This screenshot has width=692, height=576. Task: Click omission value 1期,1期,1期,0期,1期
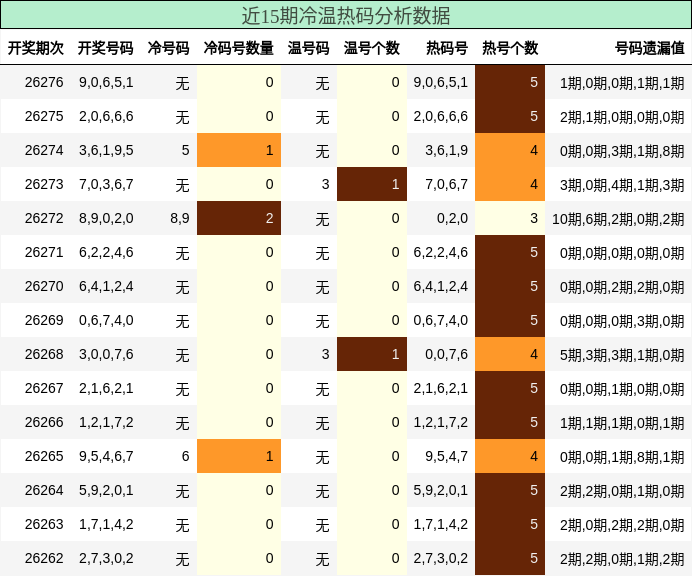coord(622,422)
